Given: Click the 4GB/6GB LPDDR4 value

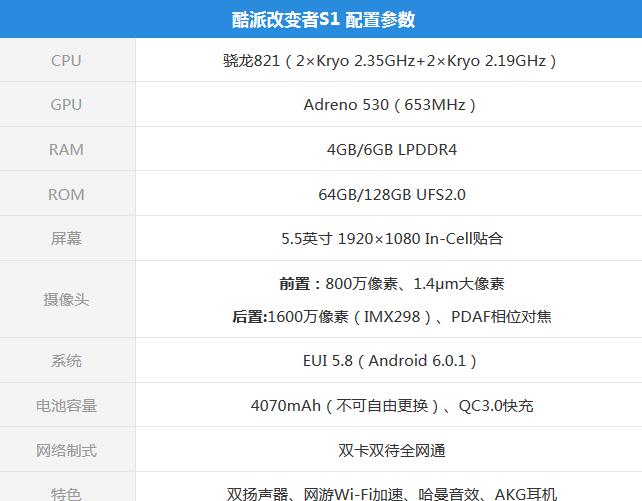Looking at the screenshot, I should (391, 149).
